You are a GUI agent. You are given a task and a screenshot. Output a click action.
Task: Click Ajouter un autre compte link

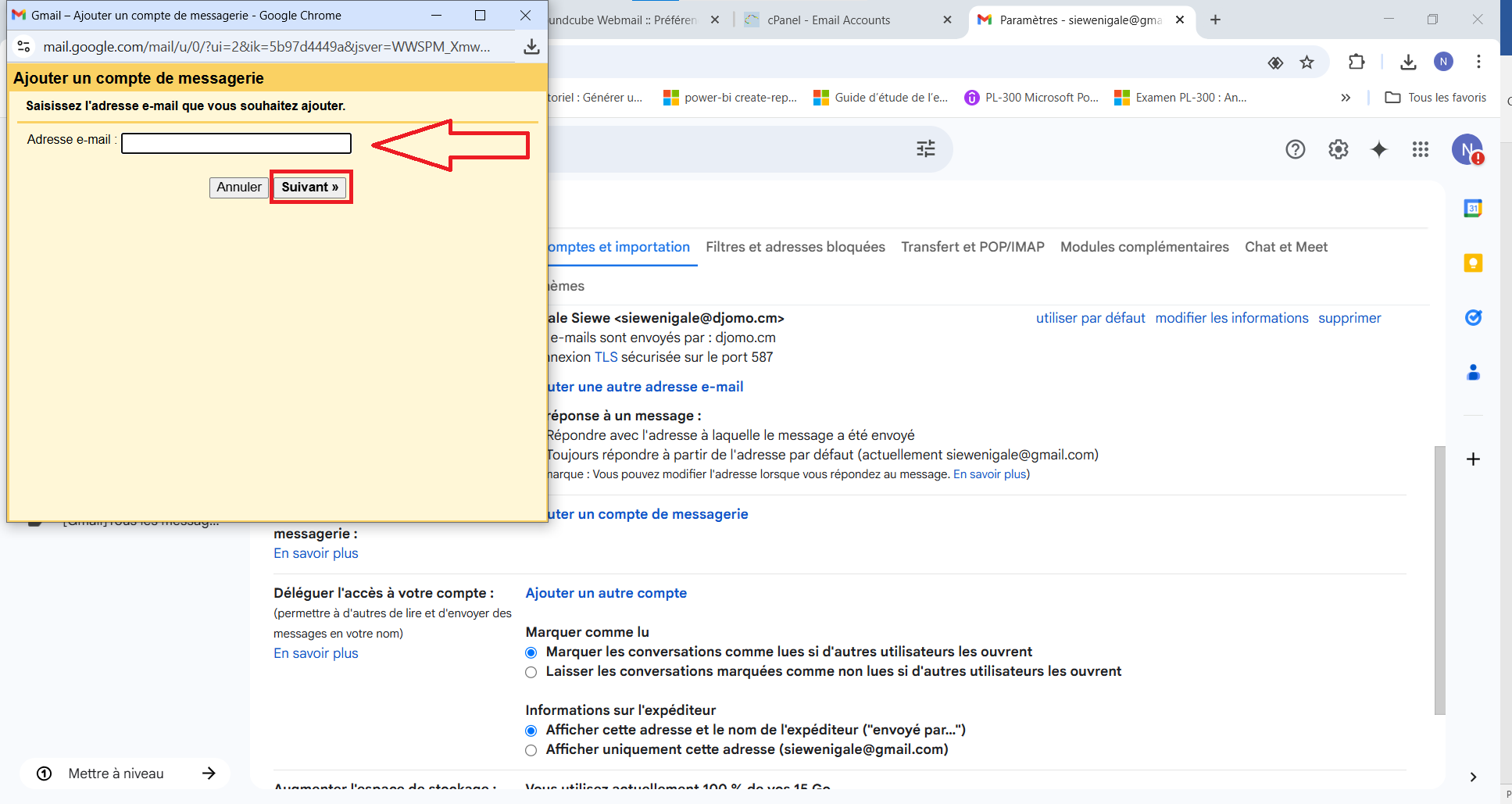[606, 593]
